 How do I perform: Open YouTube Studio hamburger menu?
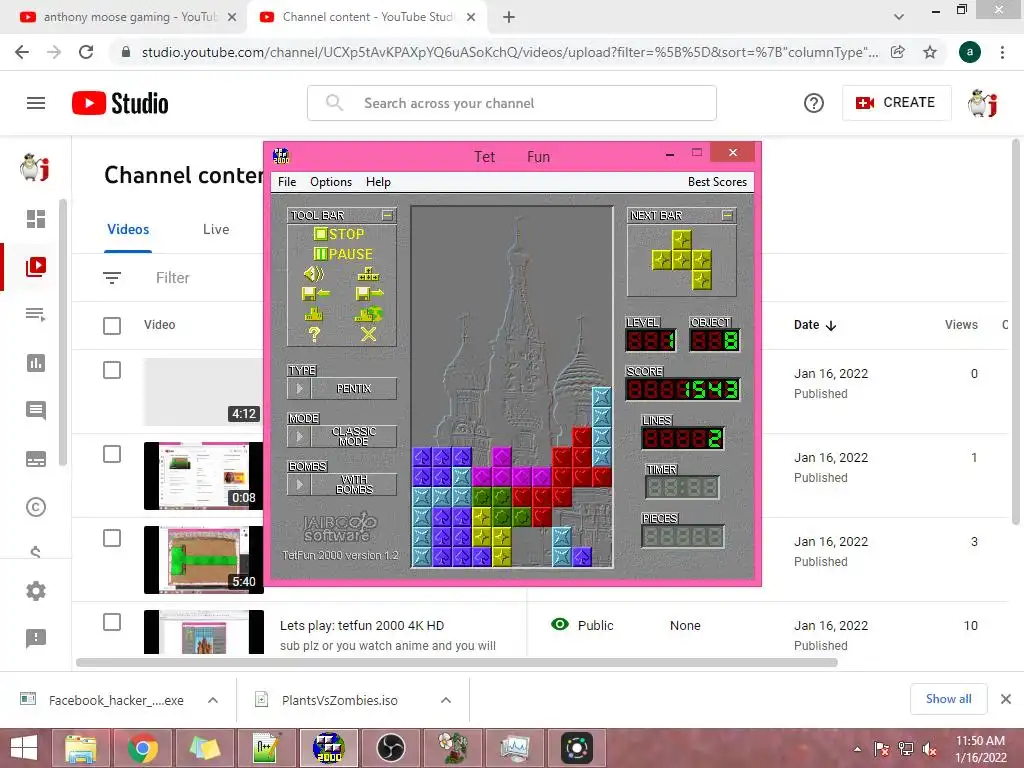36,103
